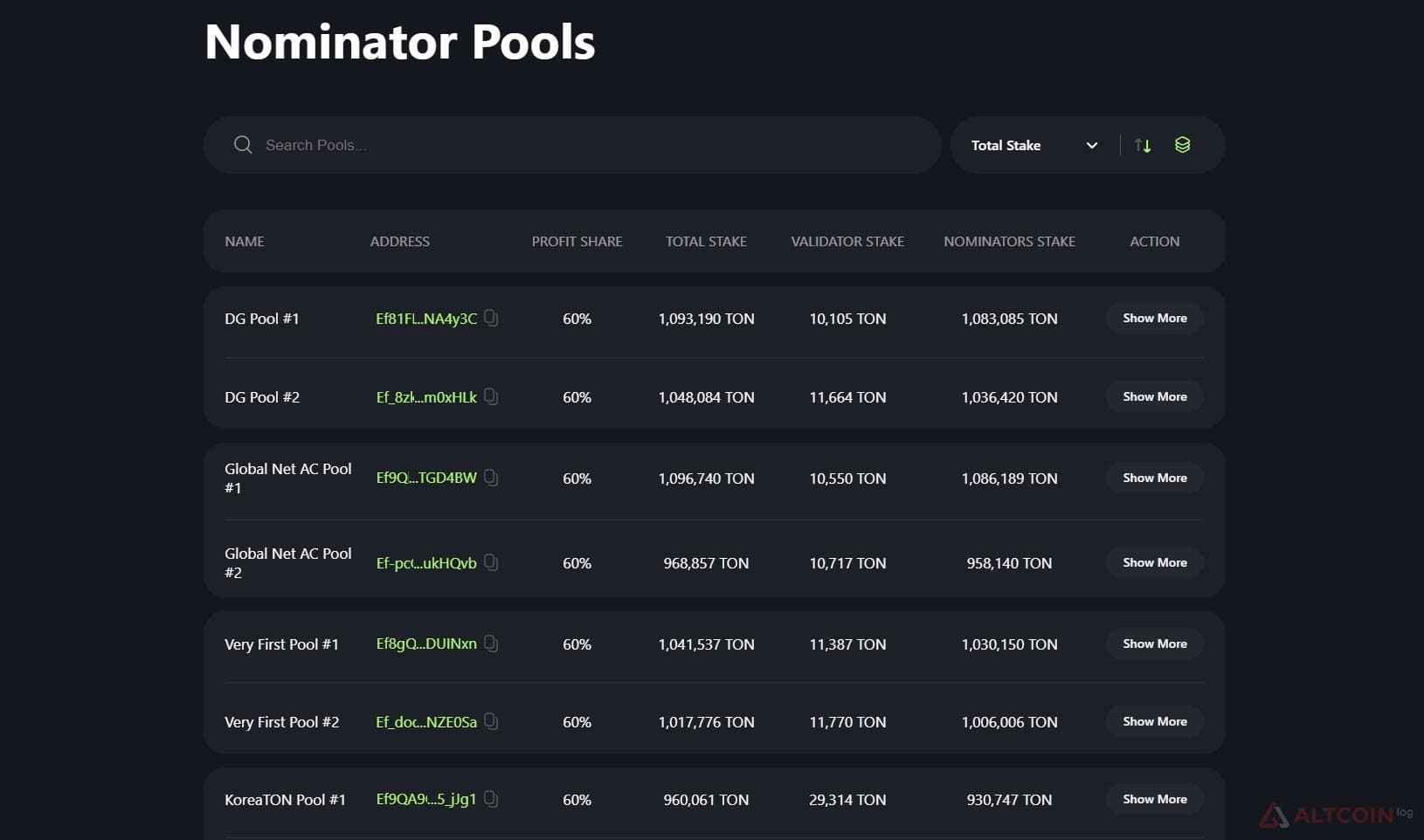Open address link Ef9QA9...5_jJg1
The height and width of the screenshot is (840, 1424).
tap(426, 800)
